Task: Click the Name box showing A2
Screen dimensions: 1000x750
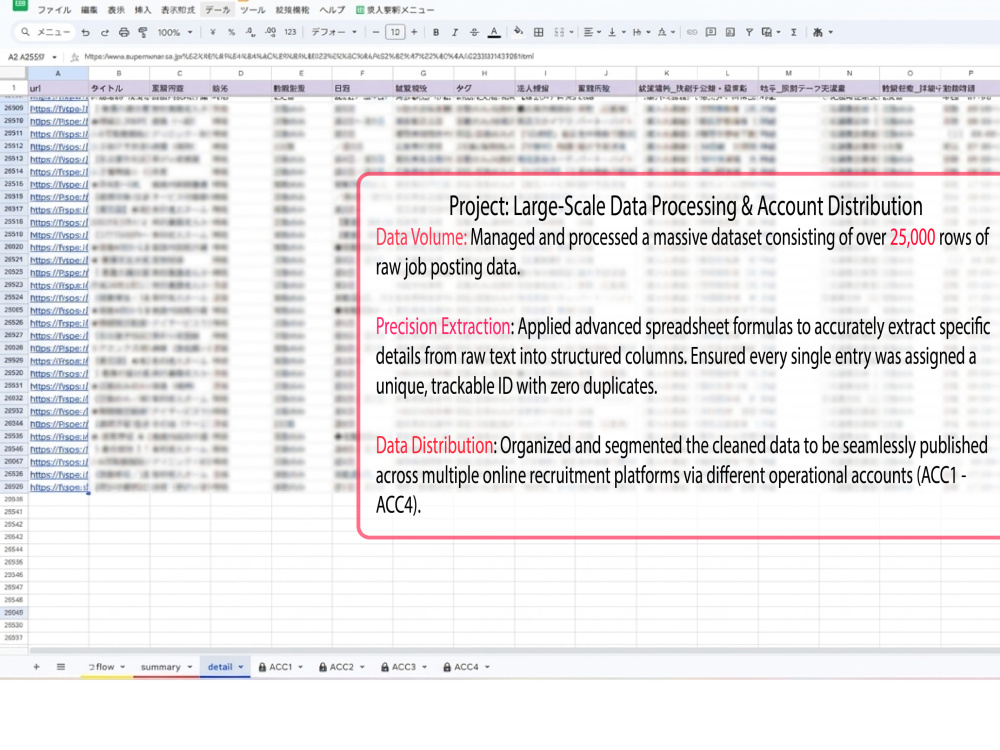Action: point(26,57)
